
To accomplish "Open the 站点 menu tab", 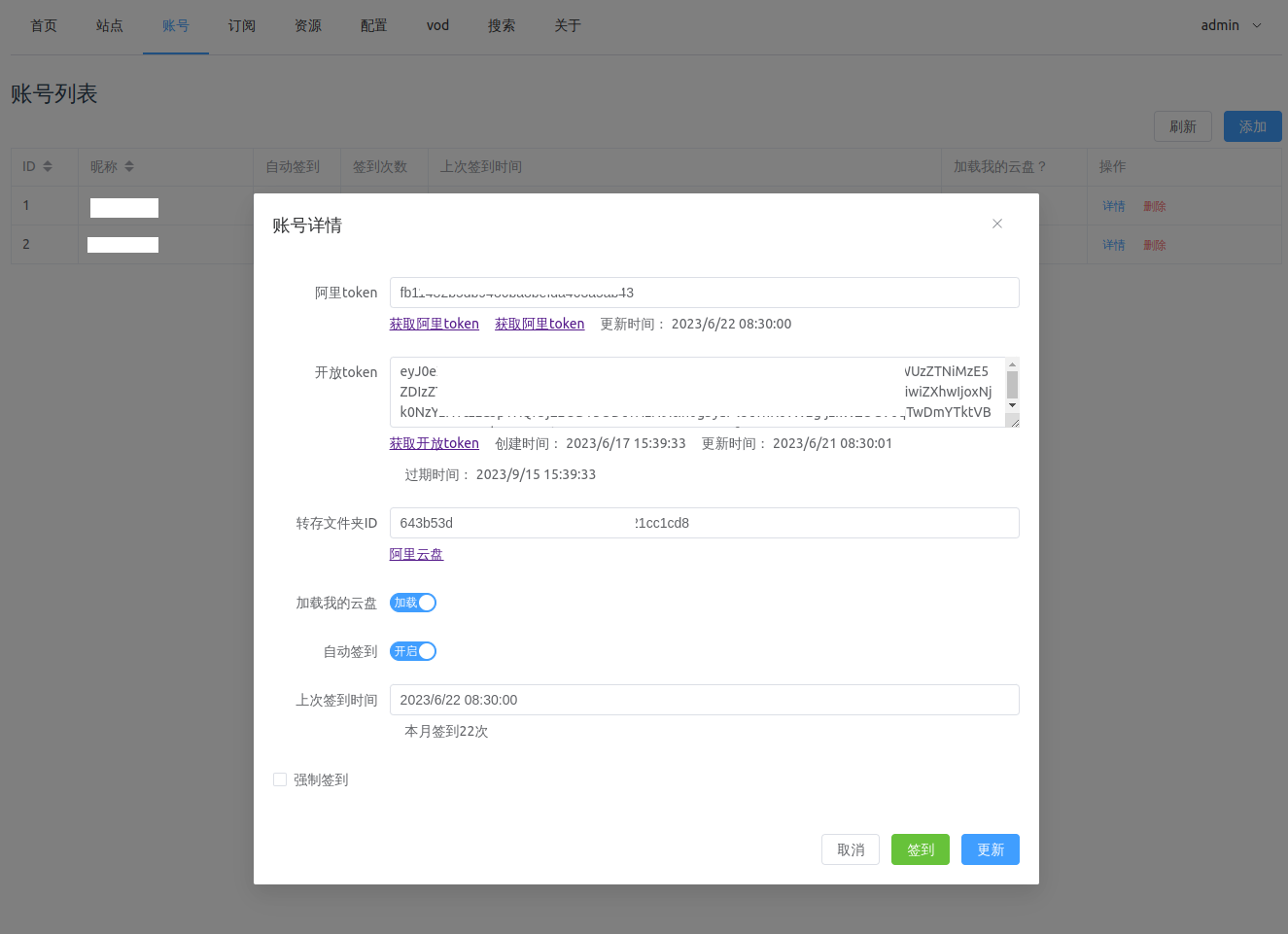I will (110, 26).
